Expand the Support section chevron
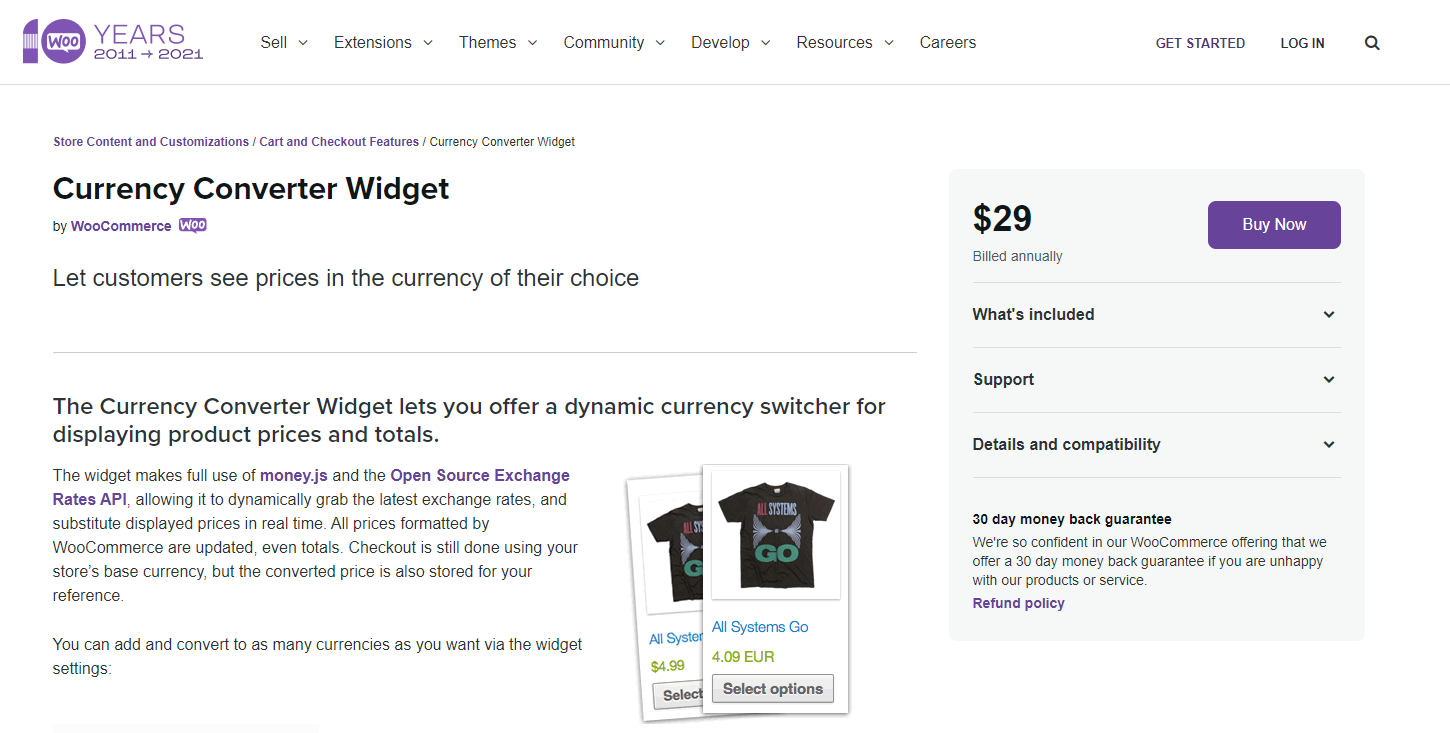Screen dimensions: 1450x733 (x=1329, y=380)
